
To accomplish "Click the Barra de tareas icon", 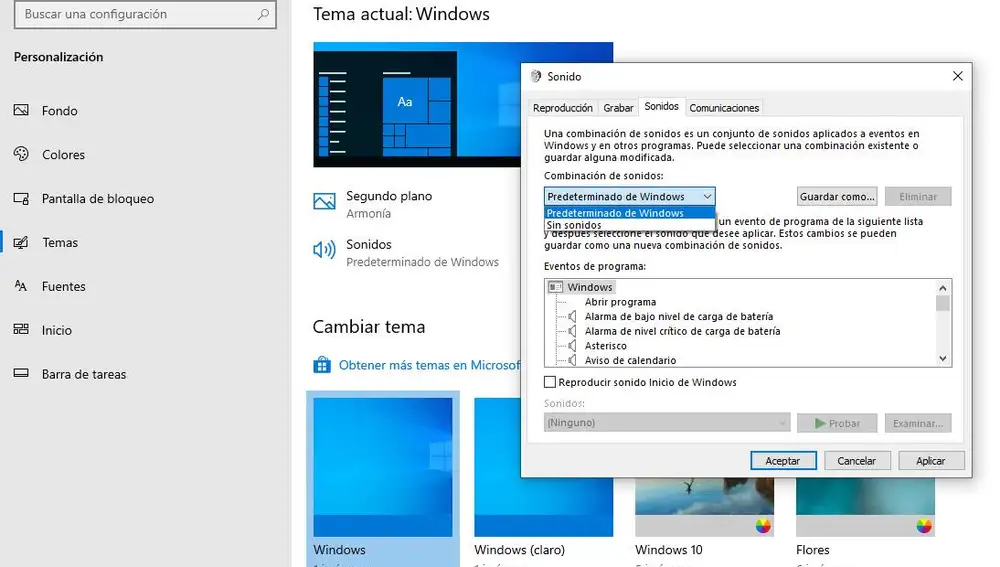I will [x=21, y=373].
